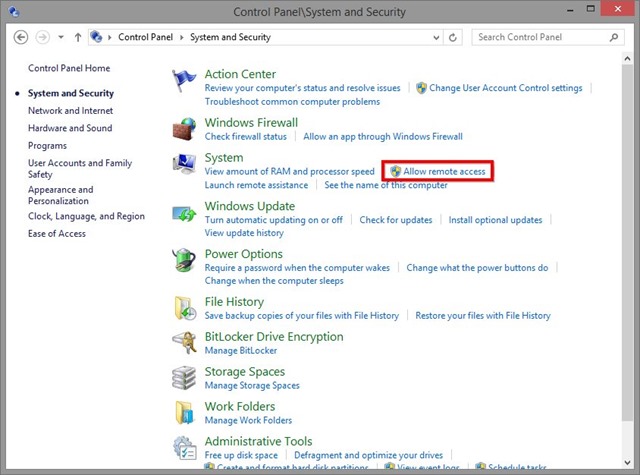This screenshot has height=475, width=640.
Task: Click Require a password when computer wakes
Action: tap(297, 268)
